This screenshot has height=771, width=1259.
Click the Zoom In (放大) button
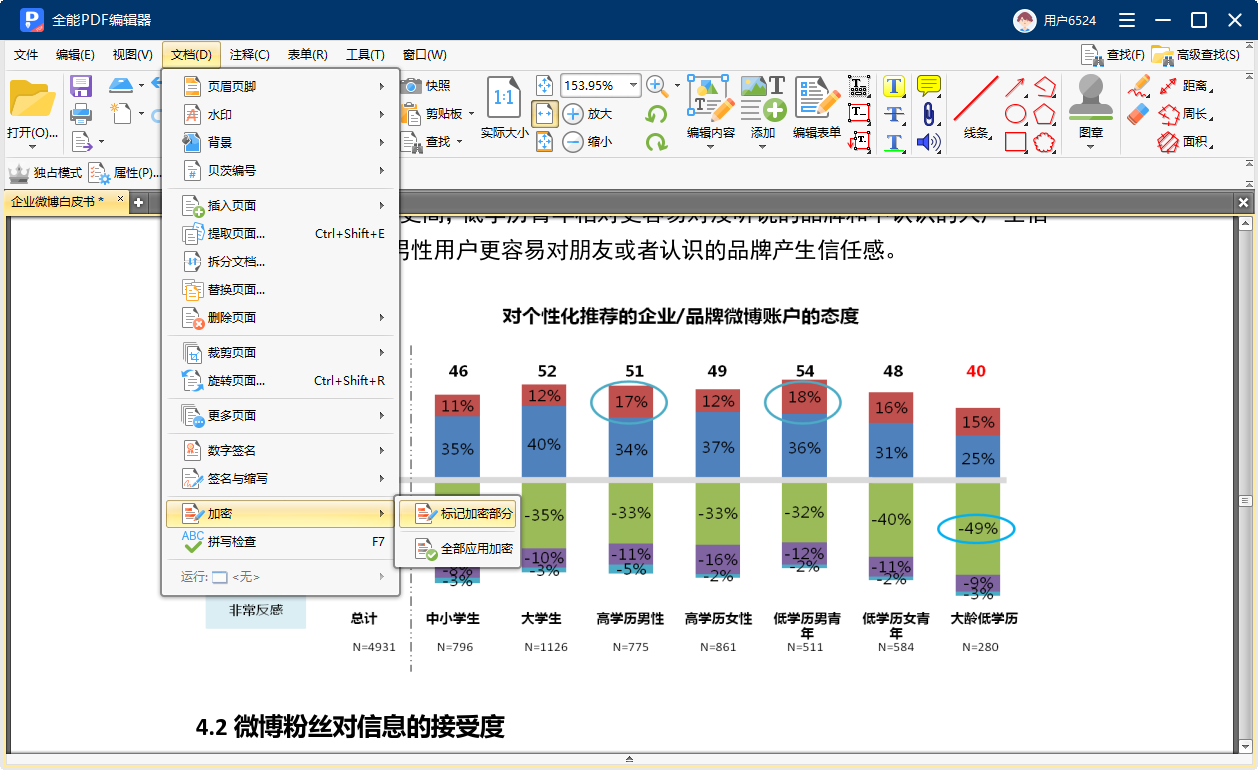coord(587,114)
